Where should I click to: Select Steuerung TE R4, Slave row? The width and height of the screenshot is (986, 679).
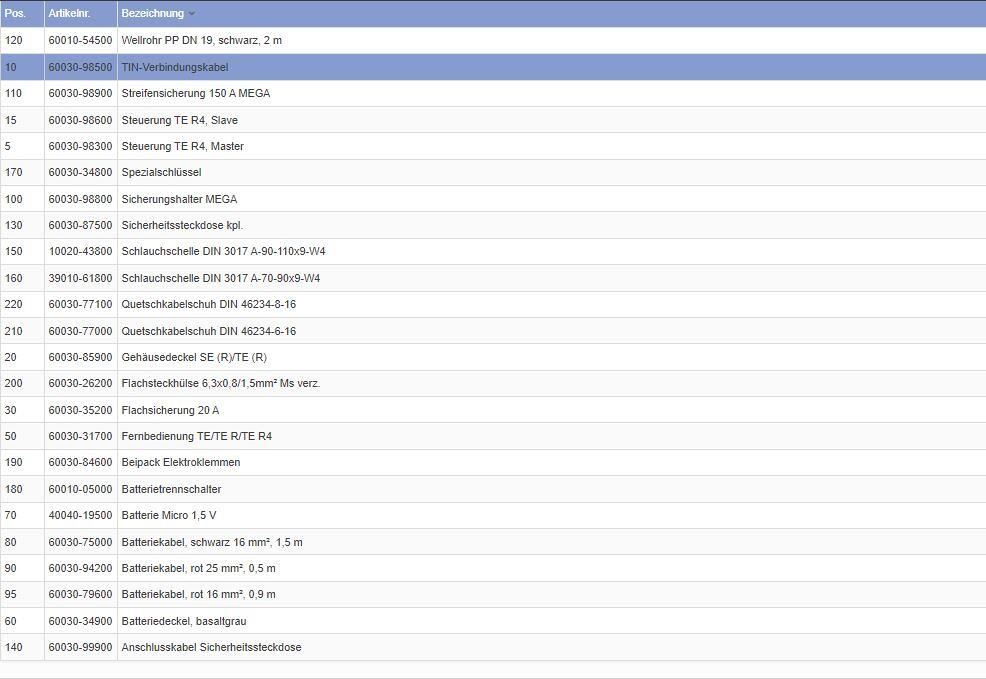(x=179, y=120)
